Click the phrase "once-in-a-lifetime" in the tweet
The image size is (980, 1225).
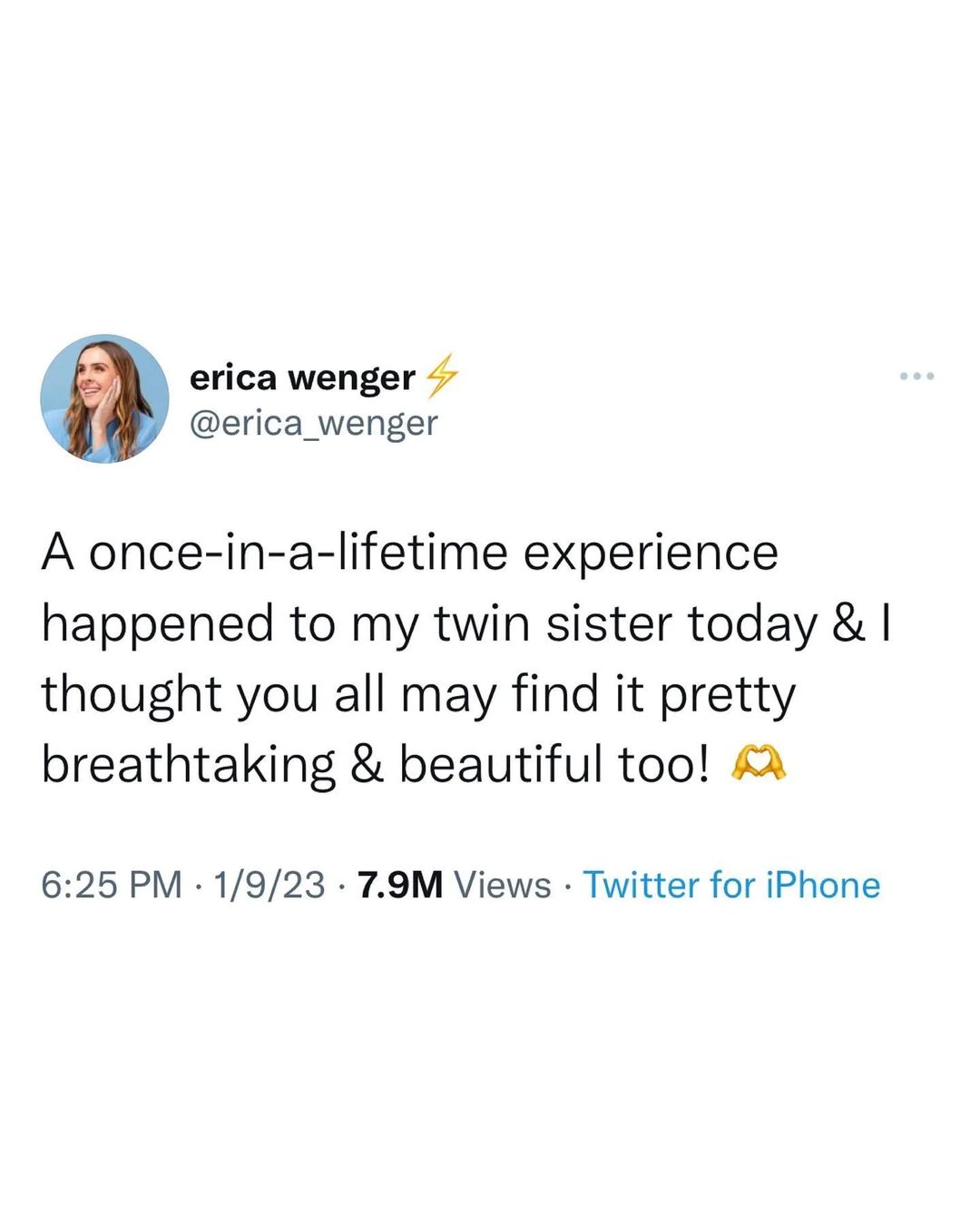298,553
